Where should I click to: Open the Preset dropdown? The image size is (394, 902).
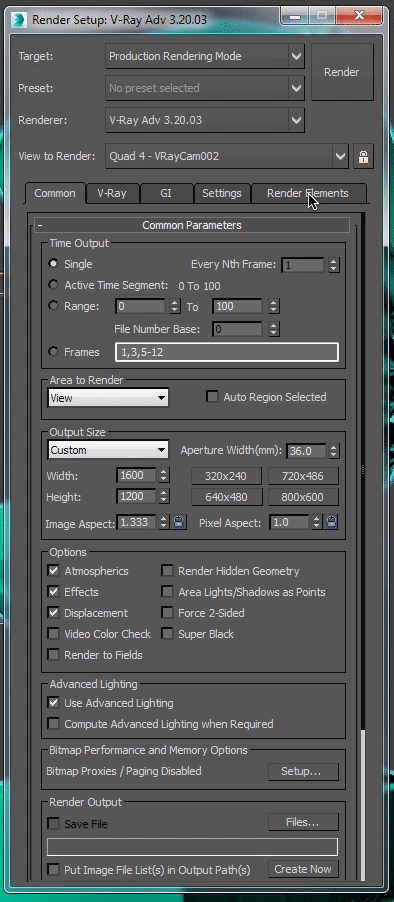pos(205,88)
